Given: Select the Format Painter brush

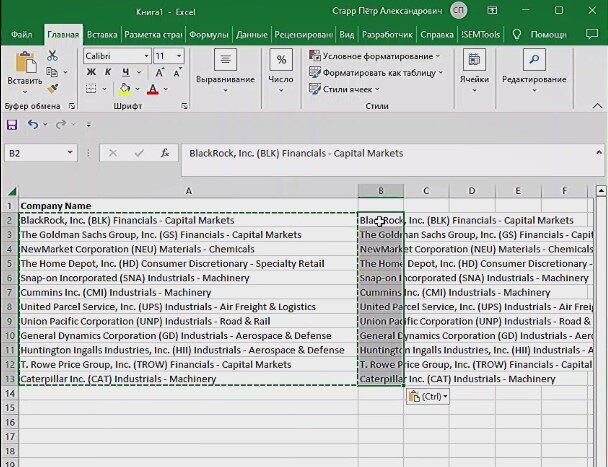Looking at the screenshot, I should (x=52, y=89).
